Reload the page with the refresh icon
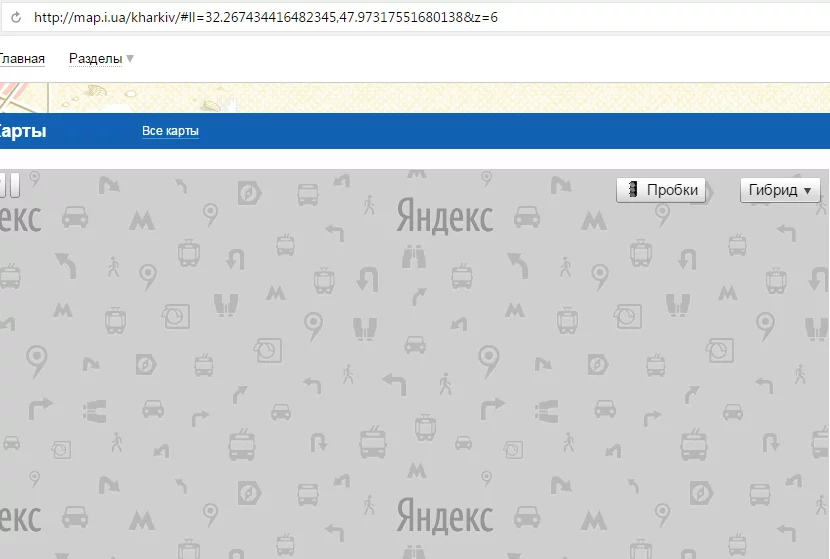830x559 pixels. (16, 17)
